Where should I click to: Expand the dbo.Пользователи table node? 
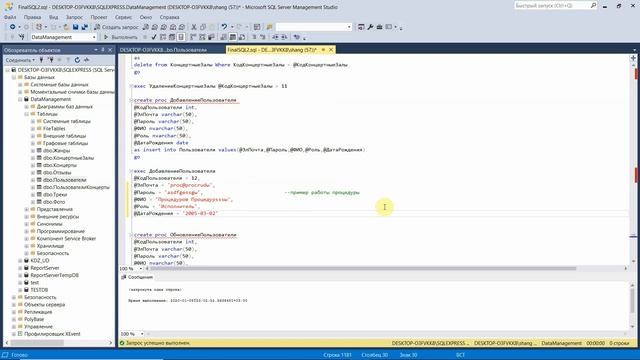coord(33,180)
